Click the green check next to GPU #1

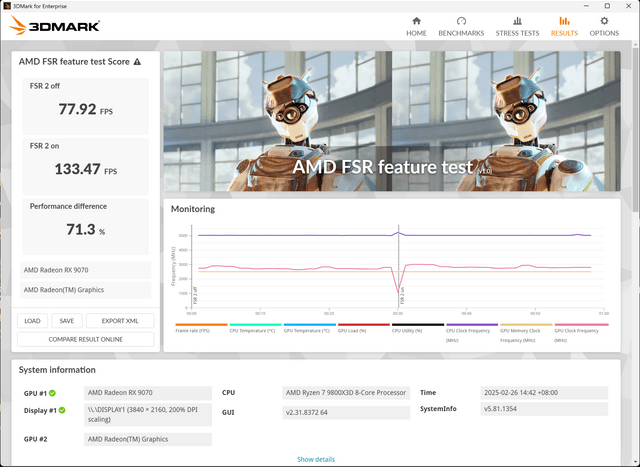pos(52,393)
